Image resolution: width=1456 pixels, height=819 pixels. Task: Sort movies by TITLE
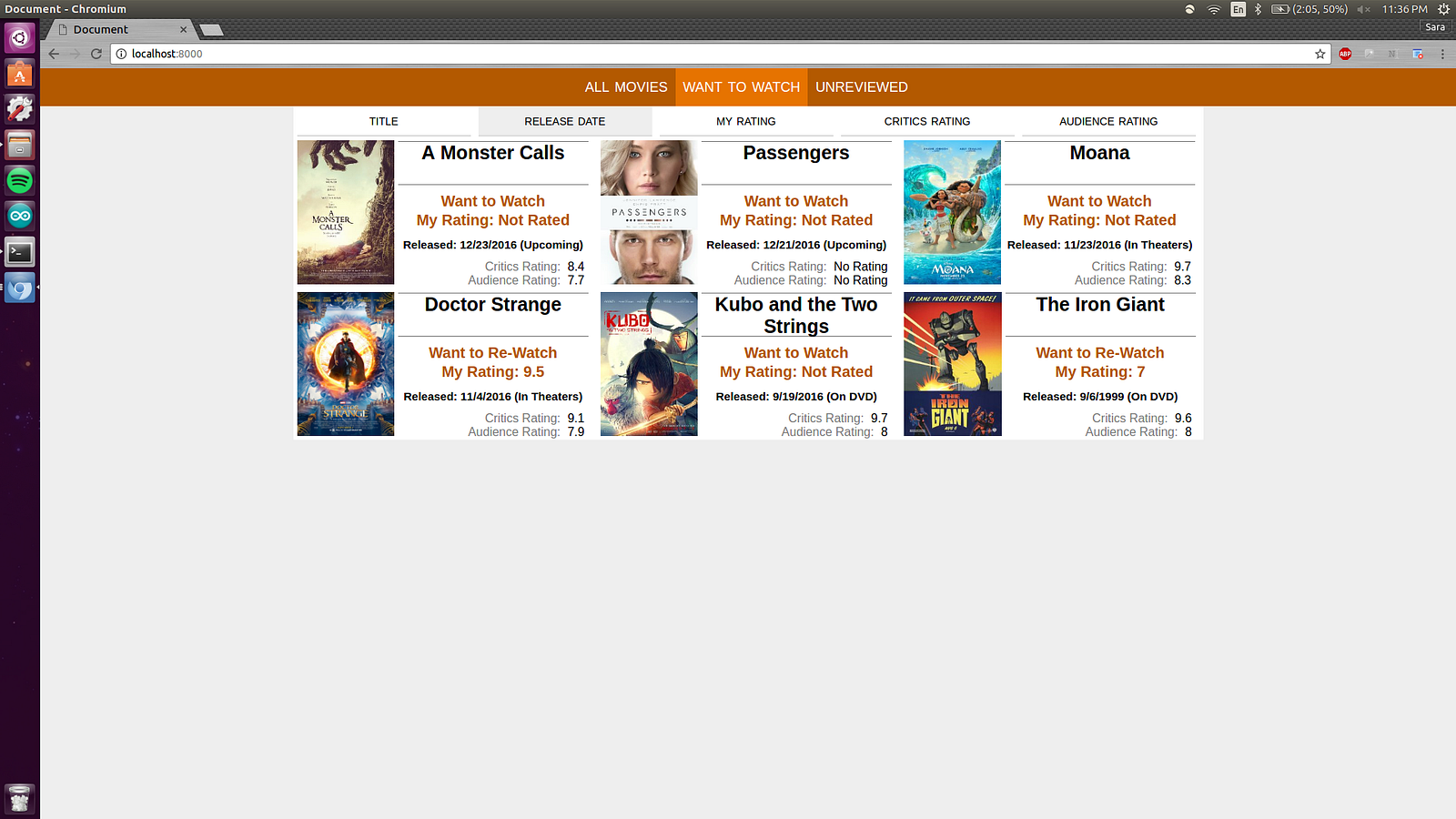coord(384,121)
